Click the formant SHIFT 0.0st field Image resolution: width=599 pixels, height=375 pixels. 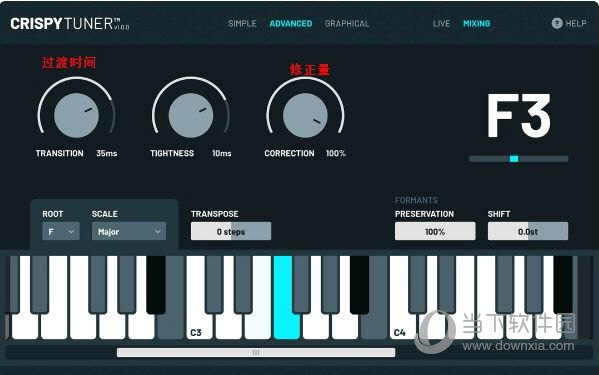pos(528,231)
